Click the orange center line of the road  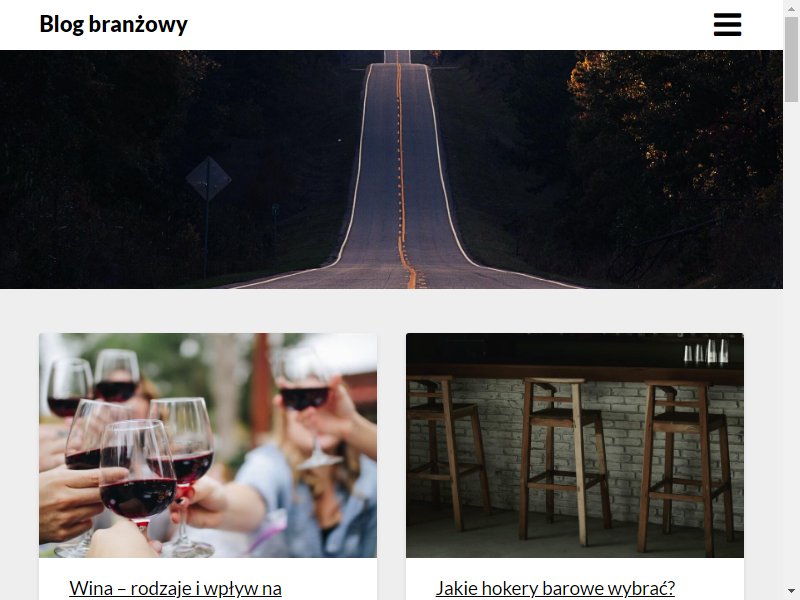pos(403,173)
